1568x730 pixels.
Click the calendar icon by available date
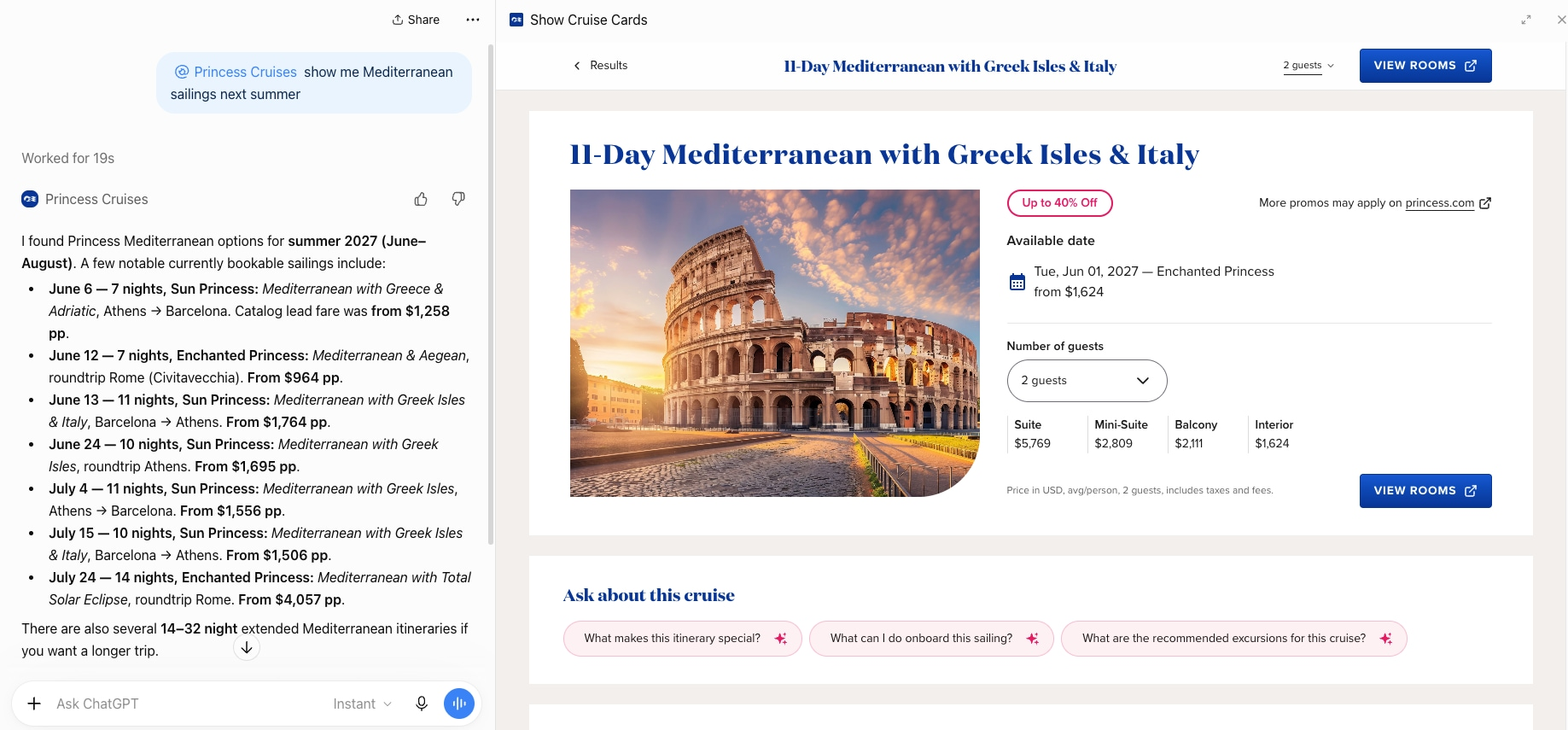click(1017, 282)
